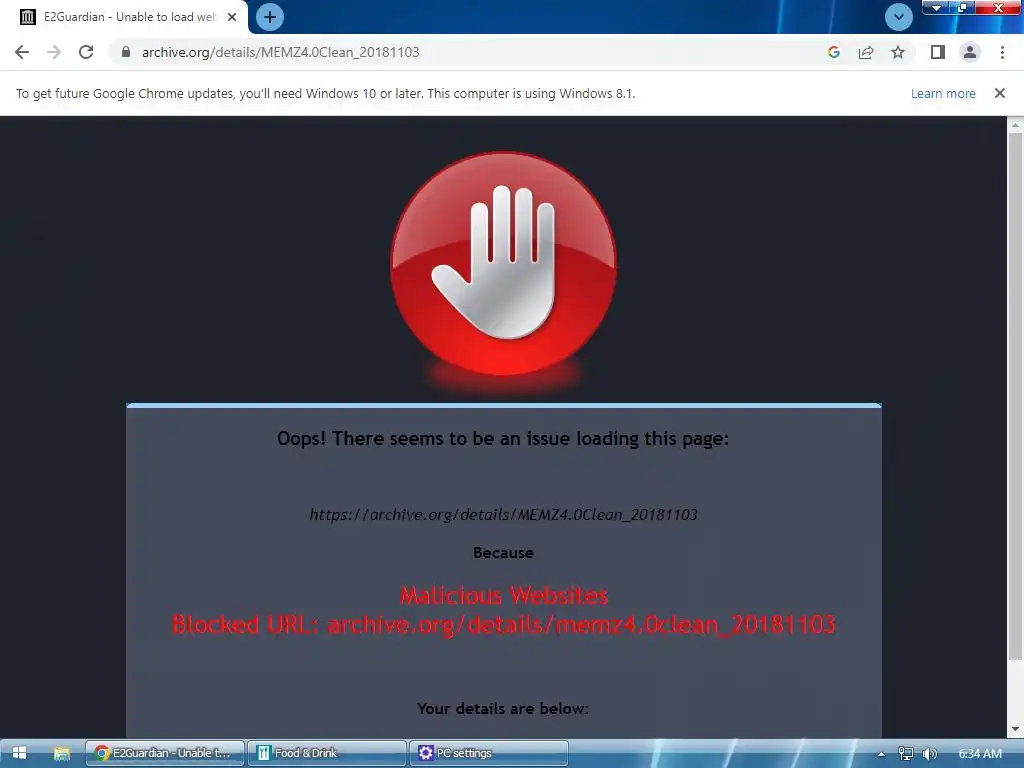This screenshot has width=1024, height=768.
Task: Switch to Food & Drink taskbar app
Action: point(327,753)
